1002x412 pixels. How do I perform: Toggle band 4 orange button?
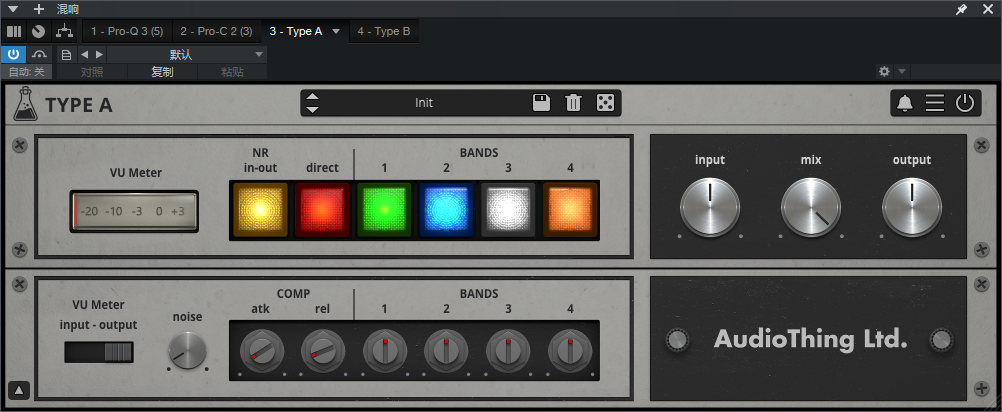pyautogui.click(x=570, y=210)
